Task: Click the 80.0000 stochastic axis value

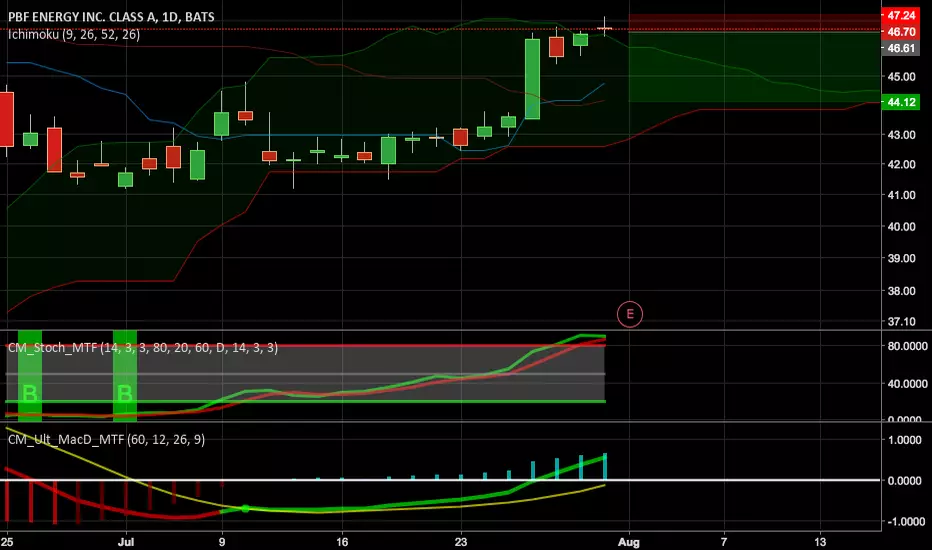Action: pos(907,346)
